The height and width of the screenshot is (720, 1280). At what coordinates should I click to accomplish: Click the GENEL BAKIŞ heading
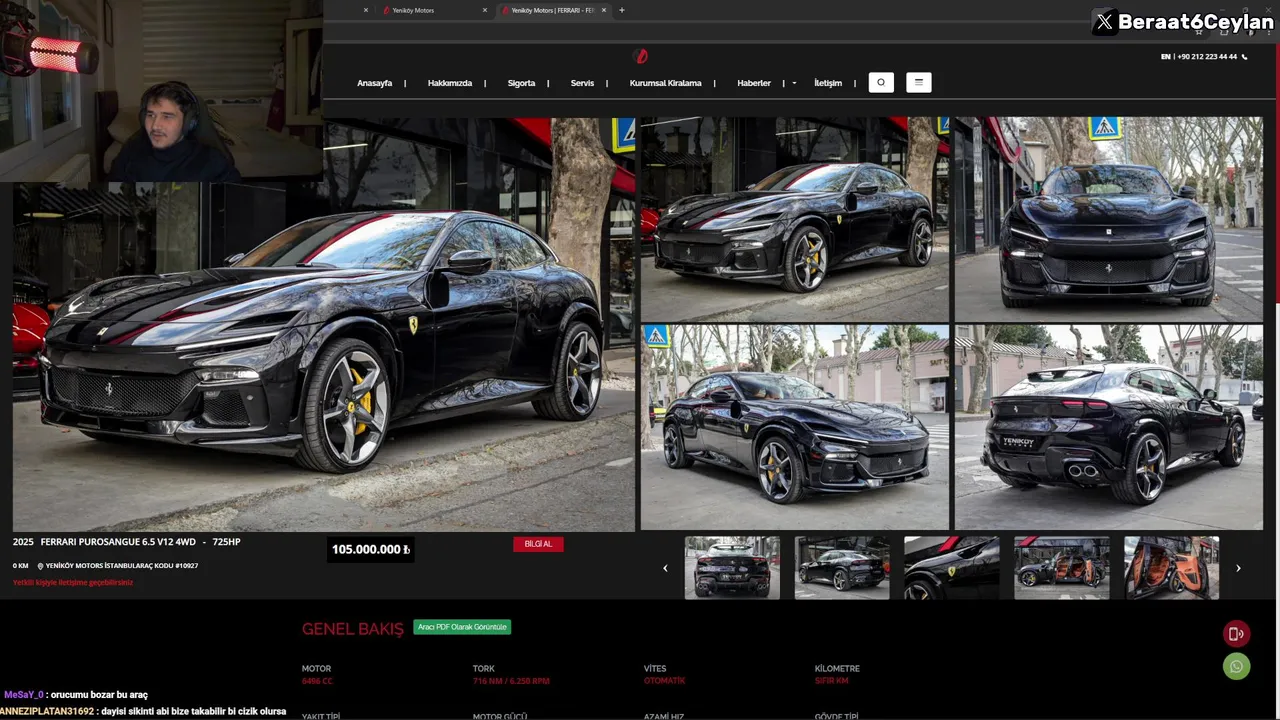click(x=353, y=629)
